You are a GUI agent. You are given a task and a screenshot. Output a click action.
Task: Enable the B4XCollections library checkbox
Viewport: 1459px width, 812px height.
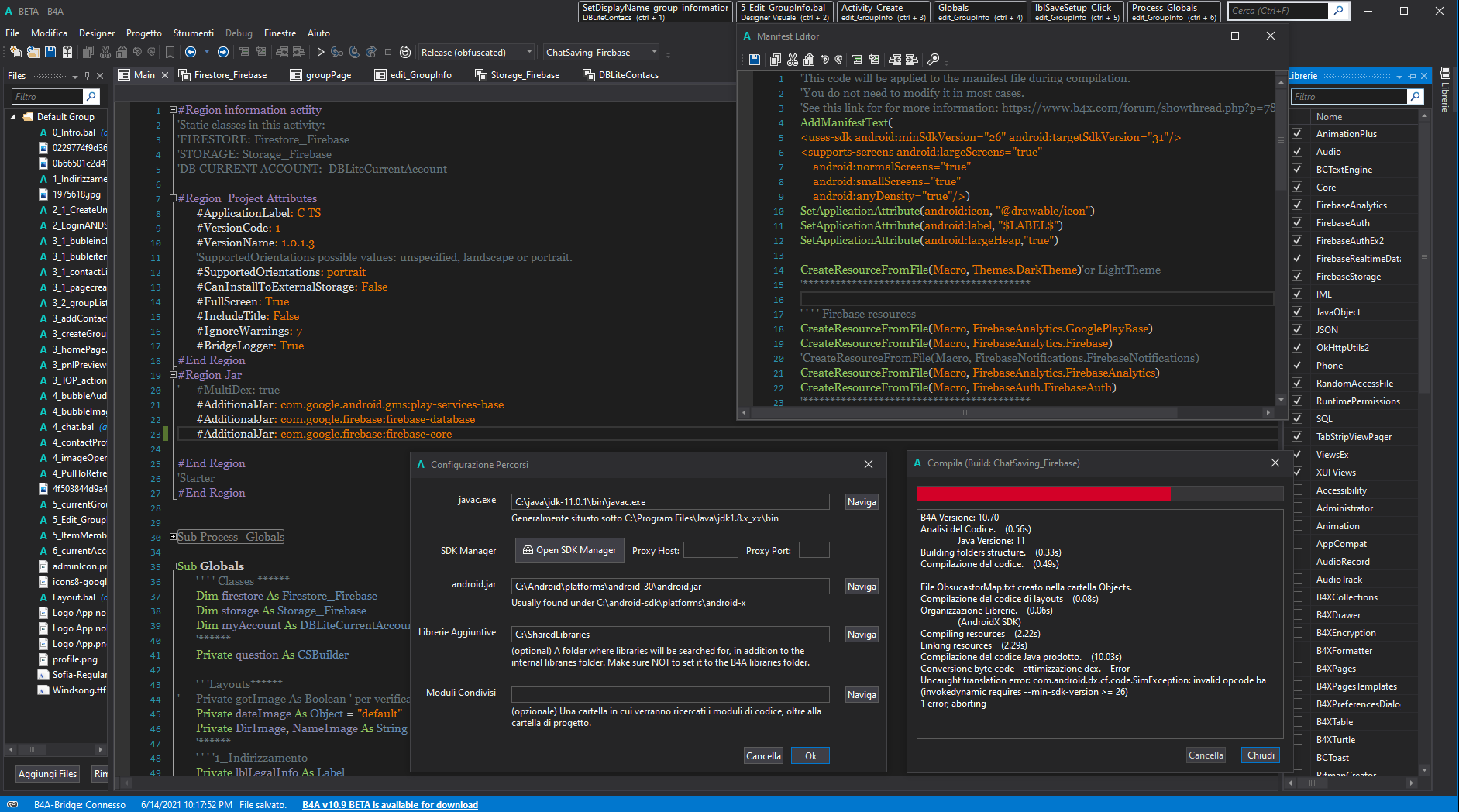tap(1297, 597)
